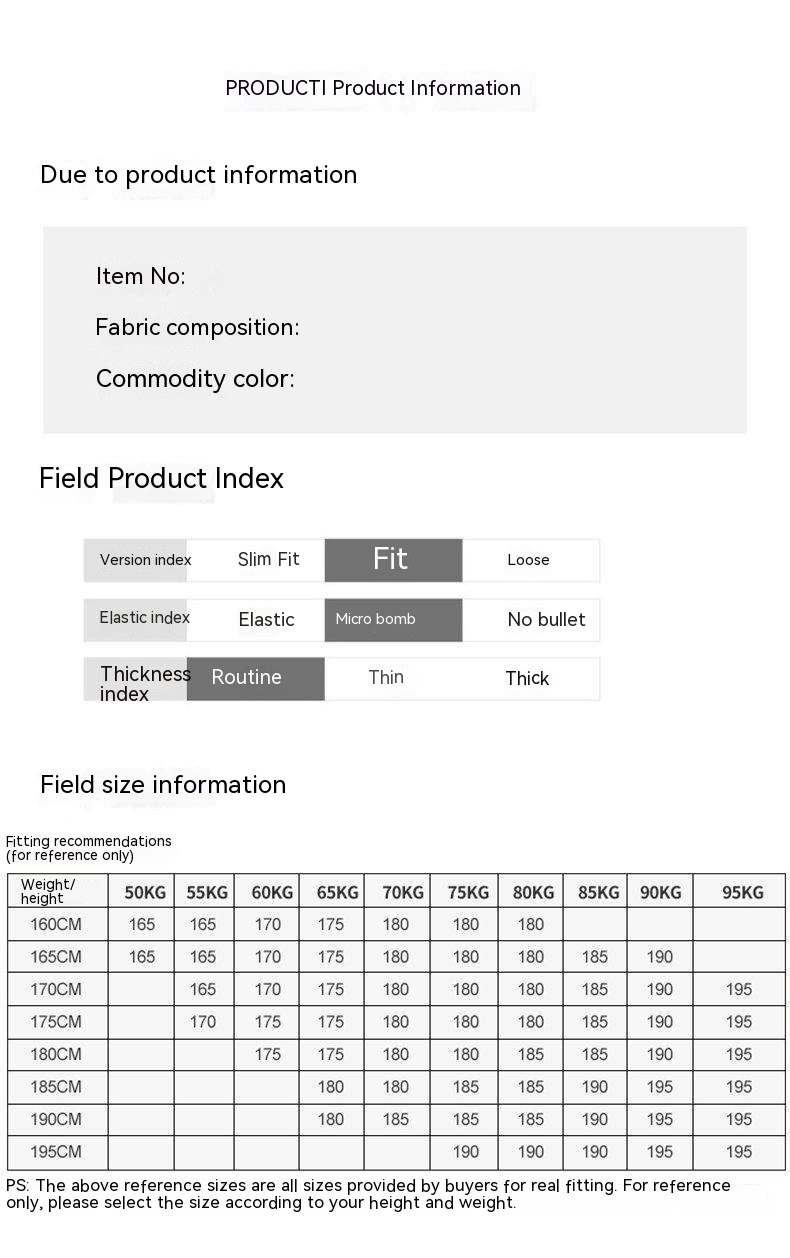Choose the Thin thickness option
The width and height of the screenshot is (790, 1258).
[x=386, y=678]
